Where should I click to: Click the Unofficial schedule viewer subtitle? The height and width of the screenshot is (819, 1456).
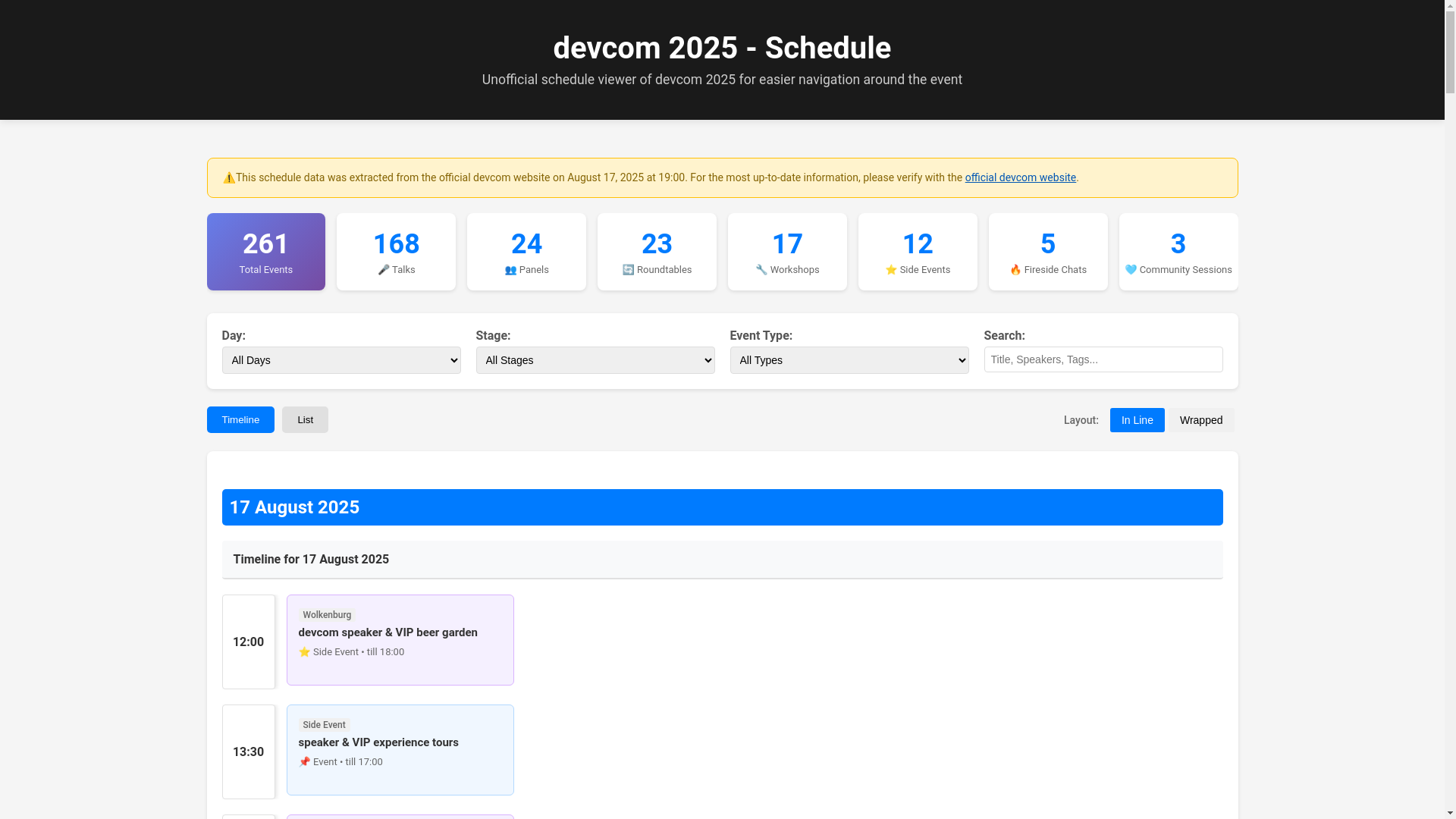722,80
